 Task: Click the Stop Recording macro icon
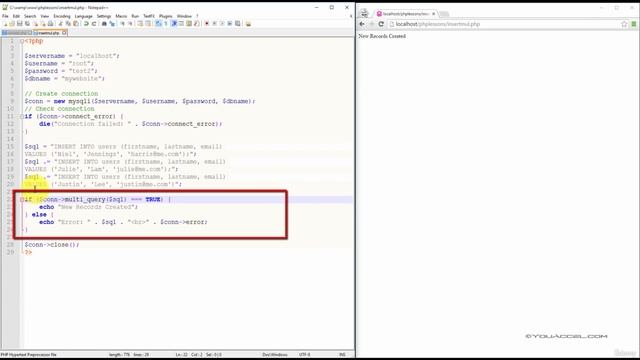coord(215,24)
